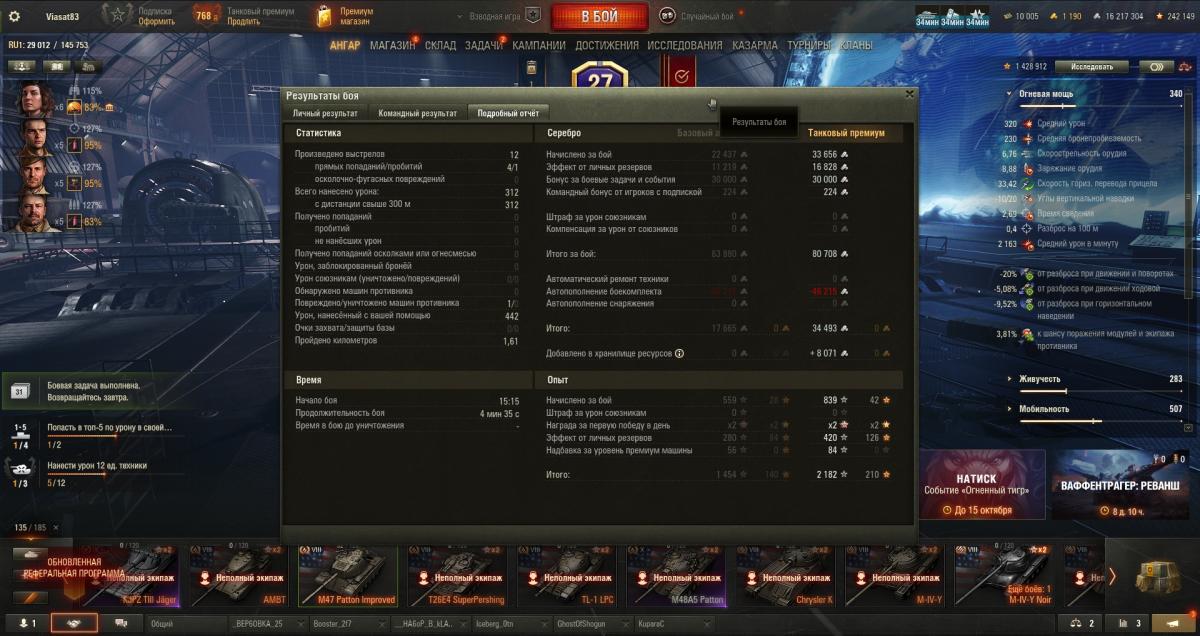Open the compare-list scales counter icon
This screenshot has width=1200, height=636.
coord(1083,623)
